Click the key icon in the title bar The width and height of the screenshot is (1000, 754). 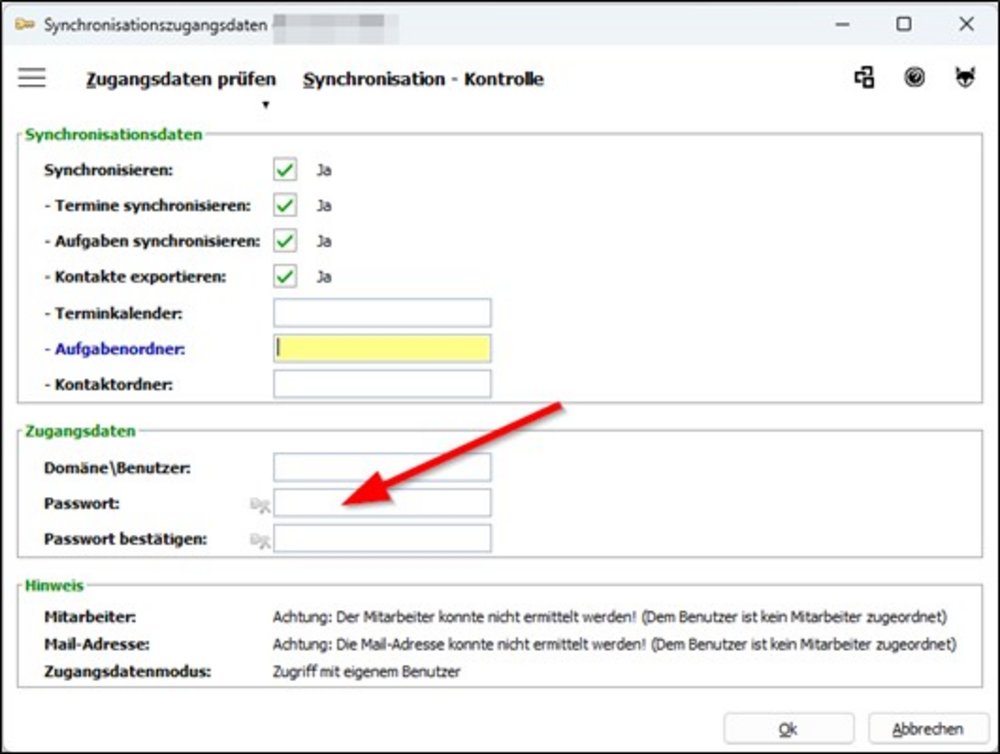25,25
